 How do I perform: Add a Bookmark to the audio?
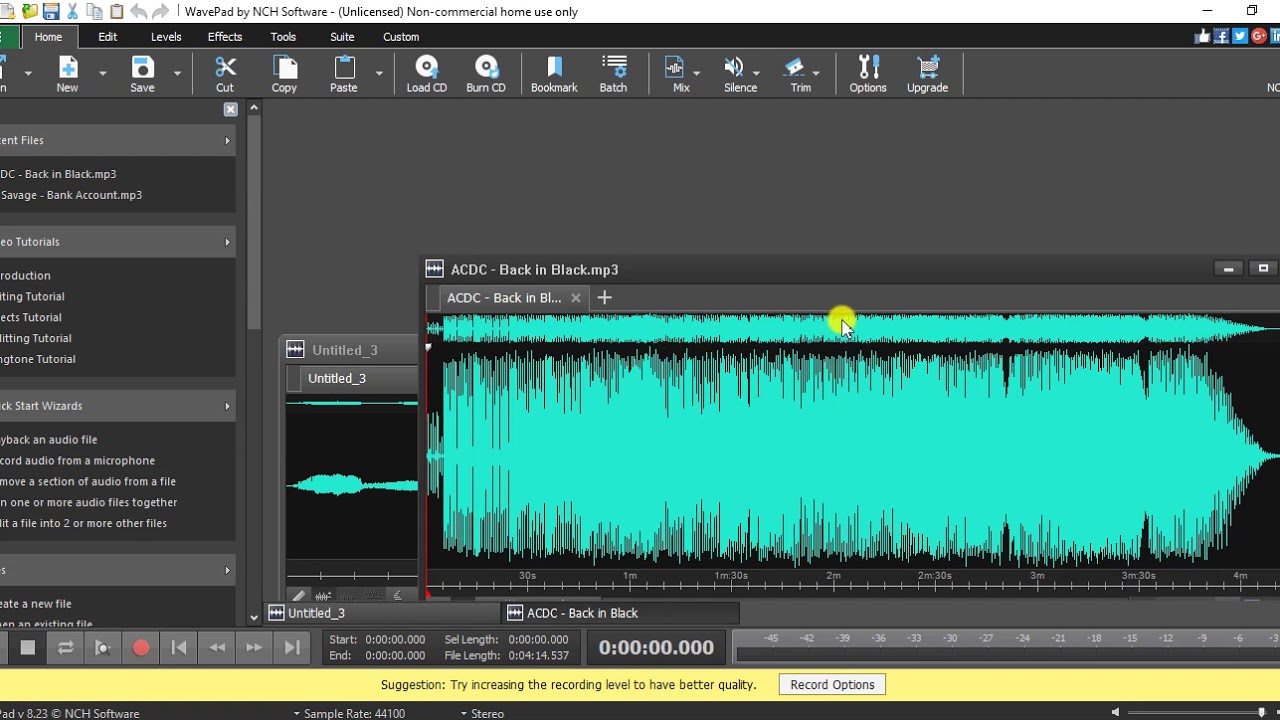coord(554,74)
